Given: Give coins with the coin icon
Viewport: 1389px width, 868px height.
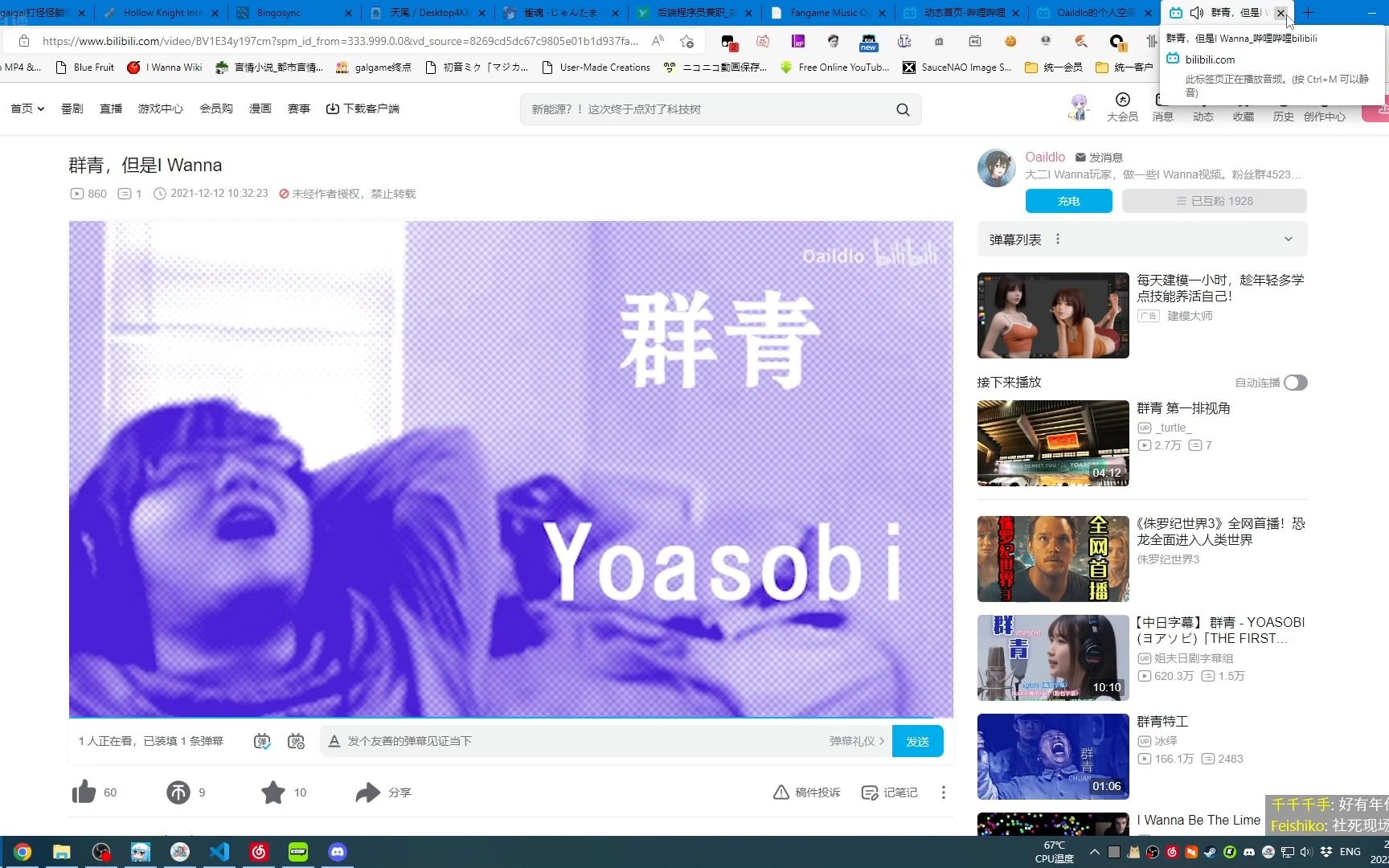Looking at the screenshot, I should tap(178, 792).
